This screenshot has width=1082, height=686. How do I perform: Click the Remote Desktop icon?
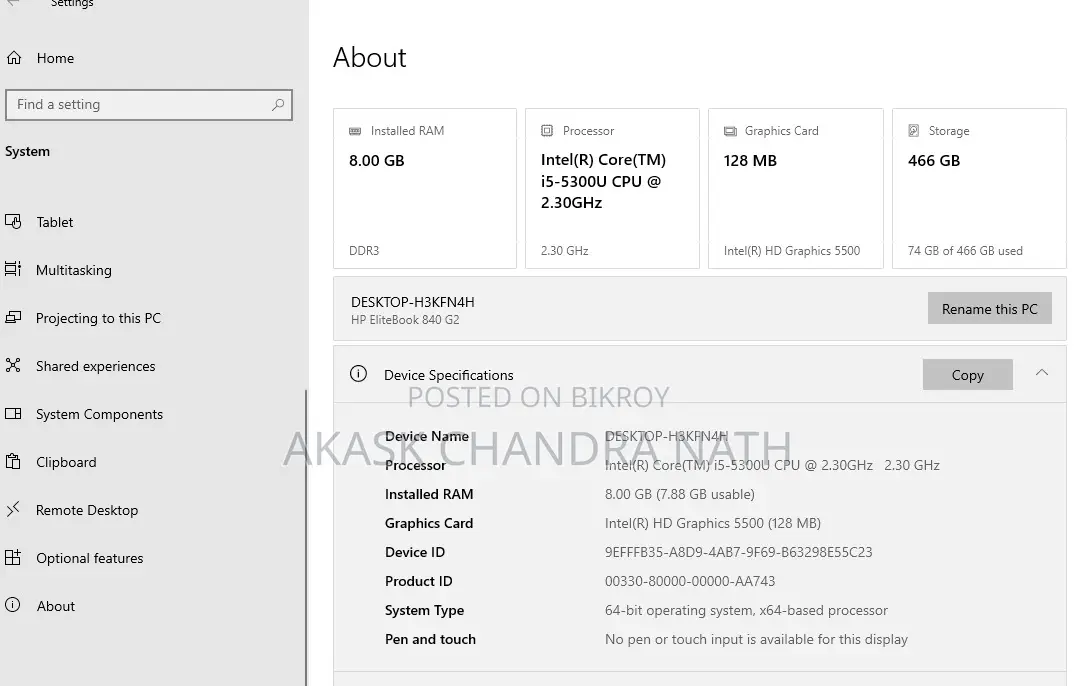(13, 509)
